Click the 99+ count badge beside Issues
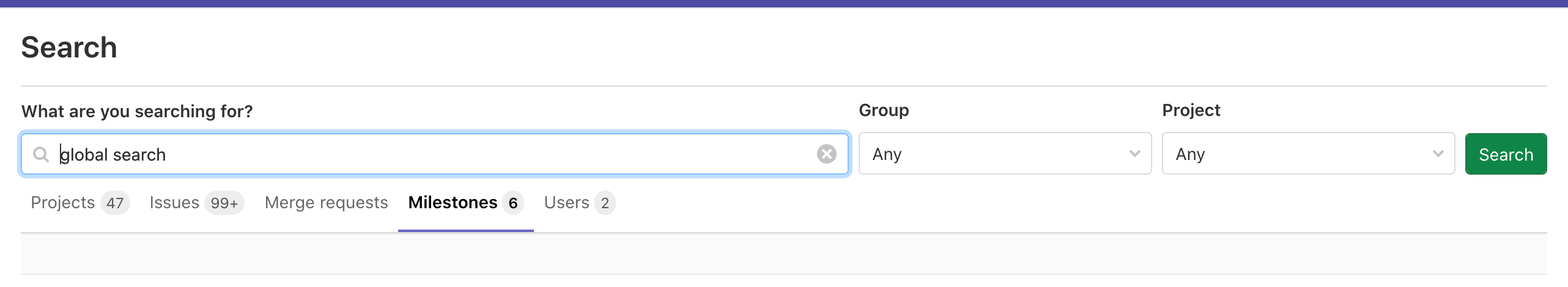1568x287 pixels. [224, 203]
